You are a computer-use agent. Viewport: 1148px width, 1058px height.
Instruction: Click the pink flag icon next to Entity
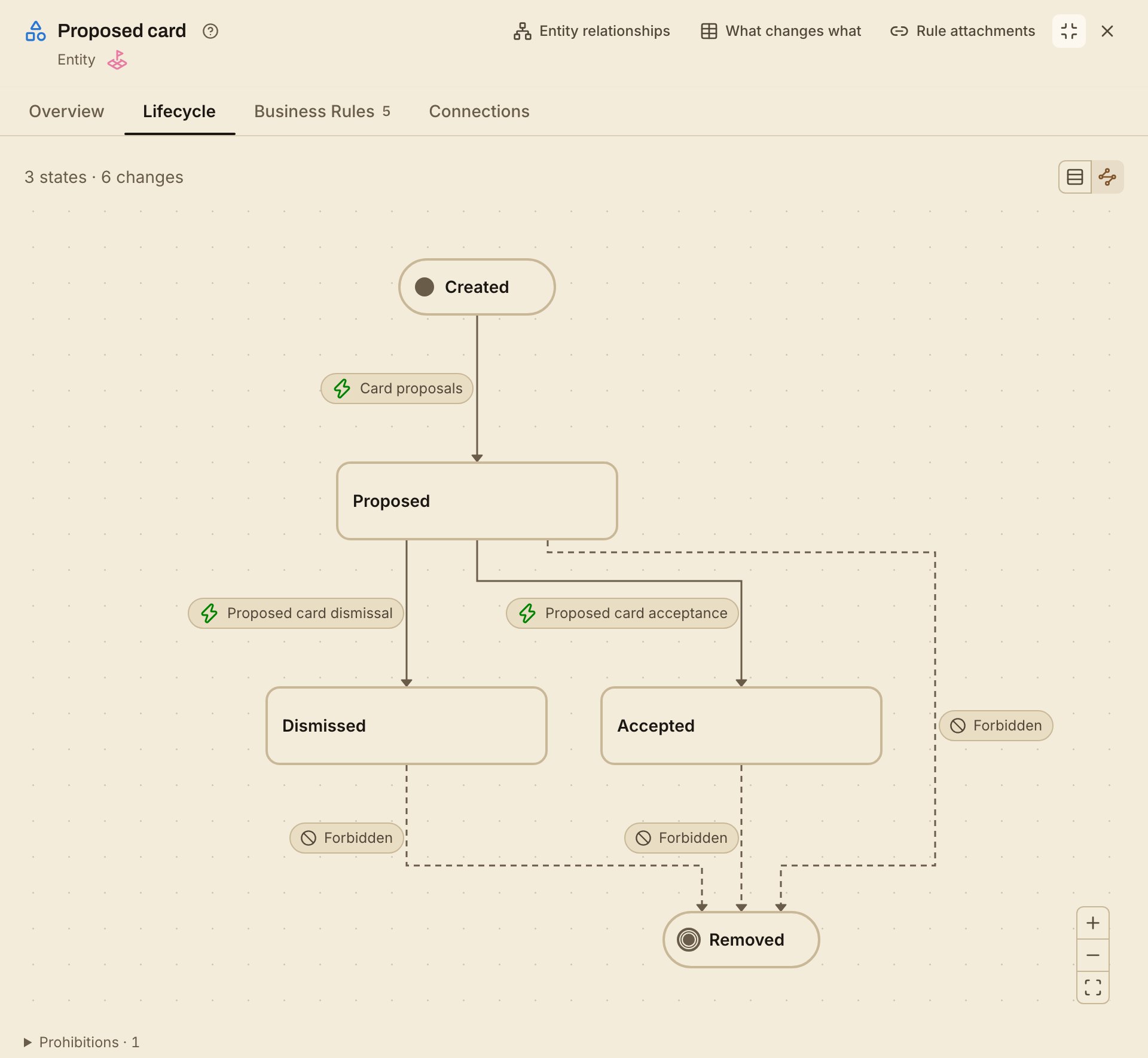[117, 60]
